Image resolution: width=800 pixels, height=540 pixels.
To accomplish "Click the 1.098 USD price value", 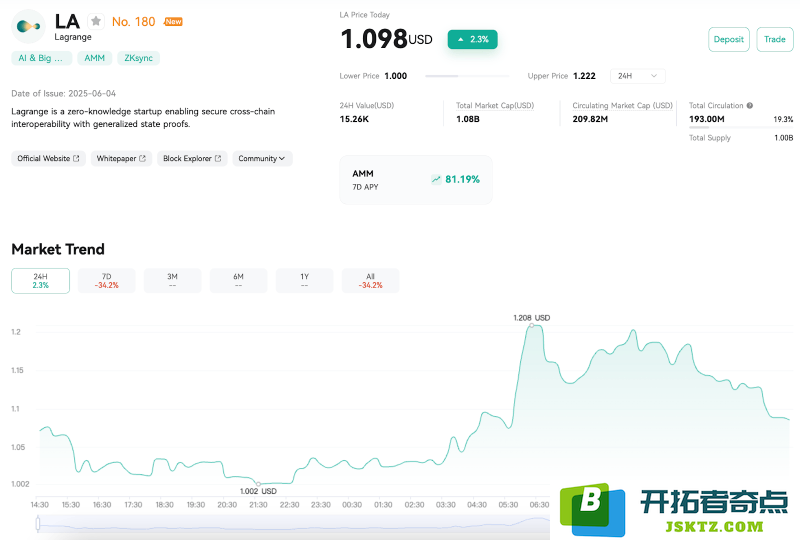I will coord(386,39).
